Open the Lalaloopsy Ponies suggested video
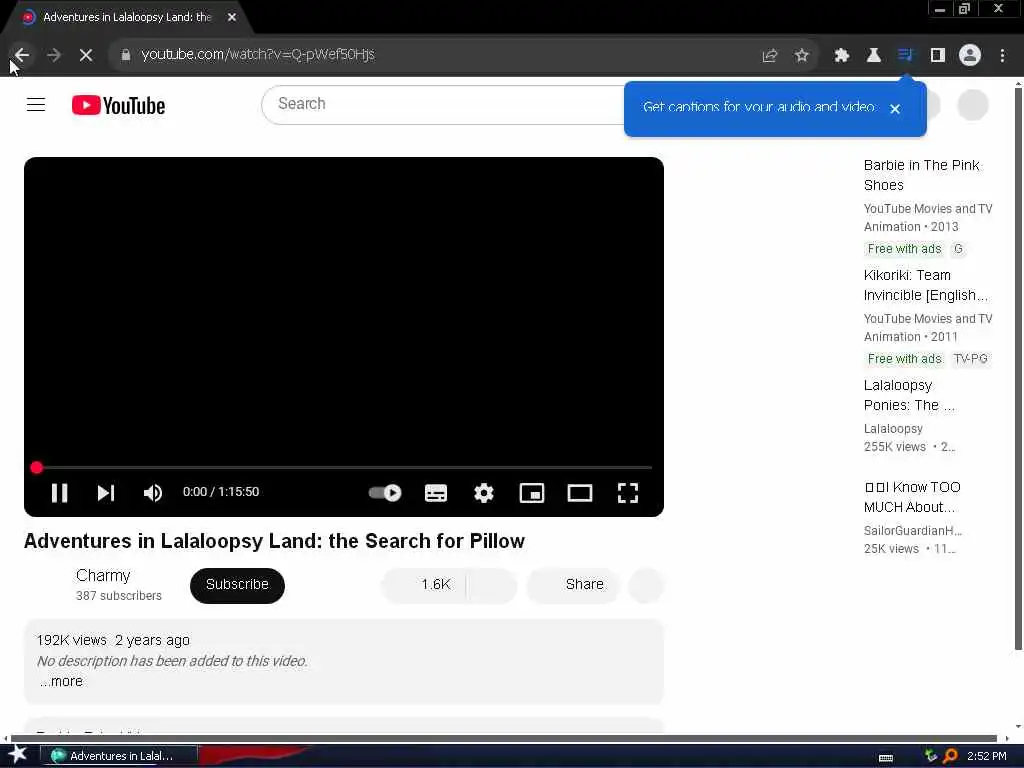The image size is (1024, 768). click(x=908, y=395)
